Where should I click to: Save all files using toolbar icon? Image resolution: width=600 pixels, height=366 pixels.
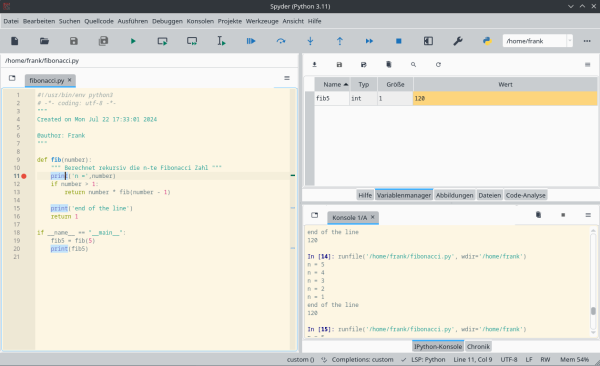(x=103, y=41)
